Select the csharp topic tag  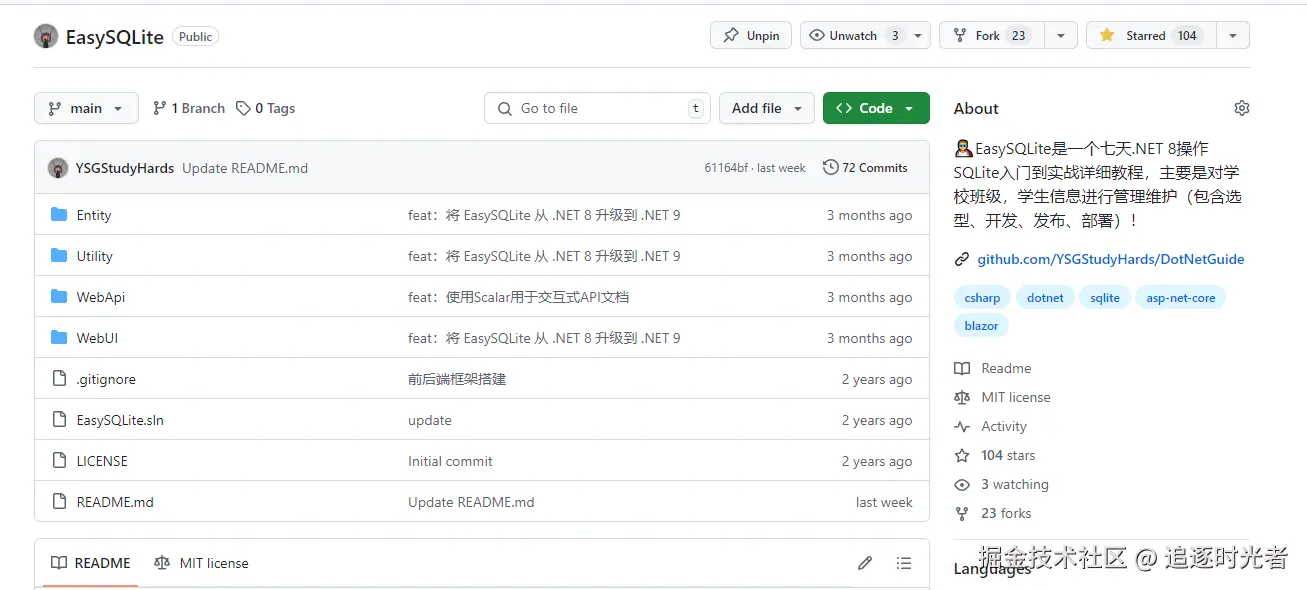click(982, 297)
